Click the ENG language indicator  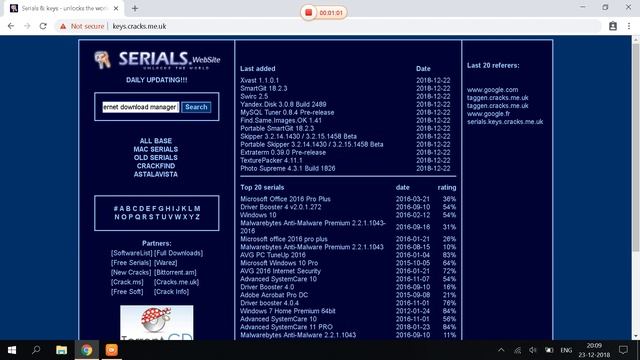[566, 350]
